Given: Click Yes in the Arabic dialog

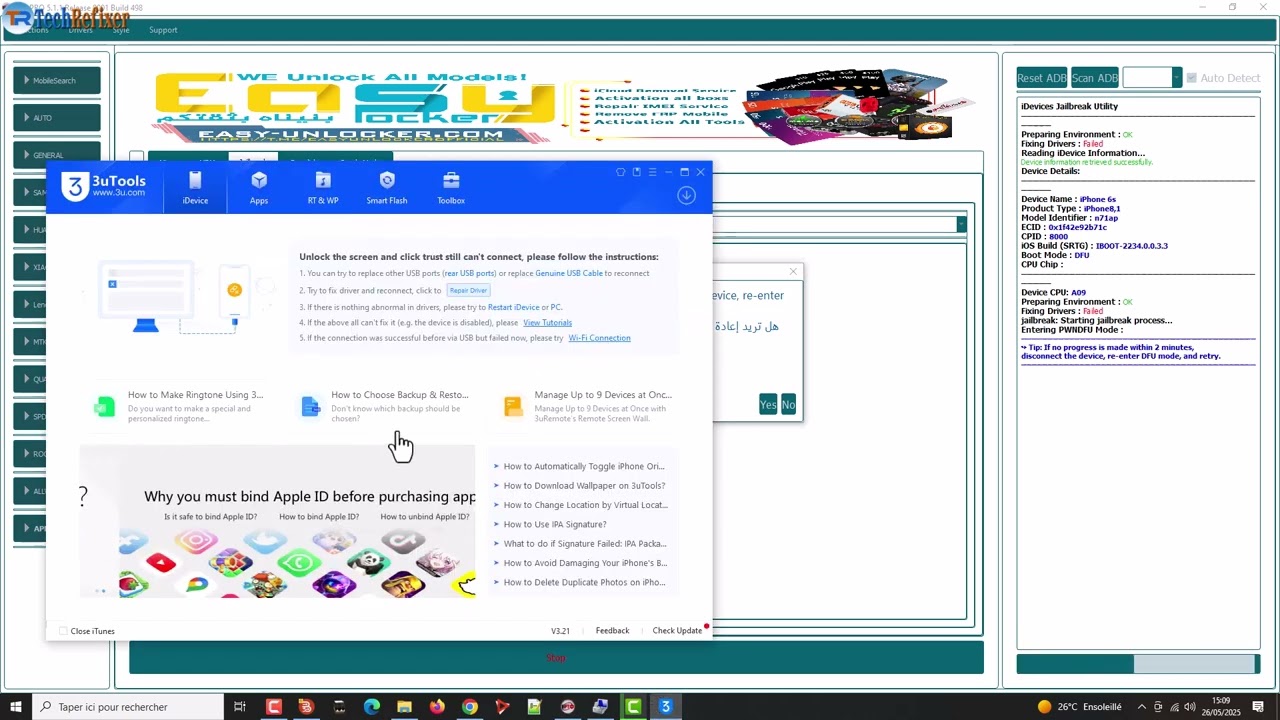Looking at the screenshot, I should (768, 405).
